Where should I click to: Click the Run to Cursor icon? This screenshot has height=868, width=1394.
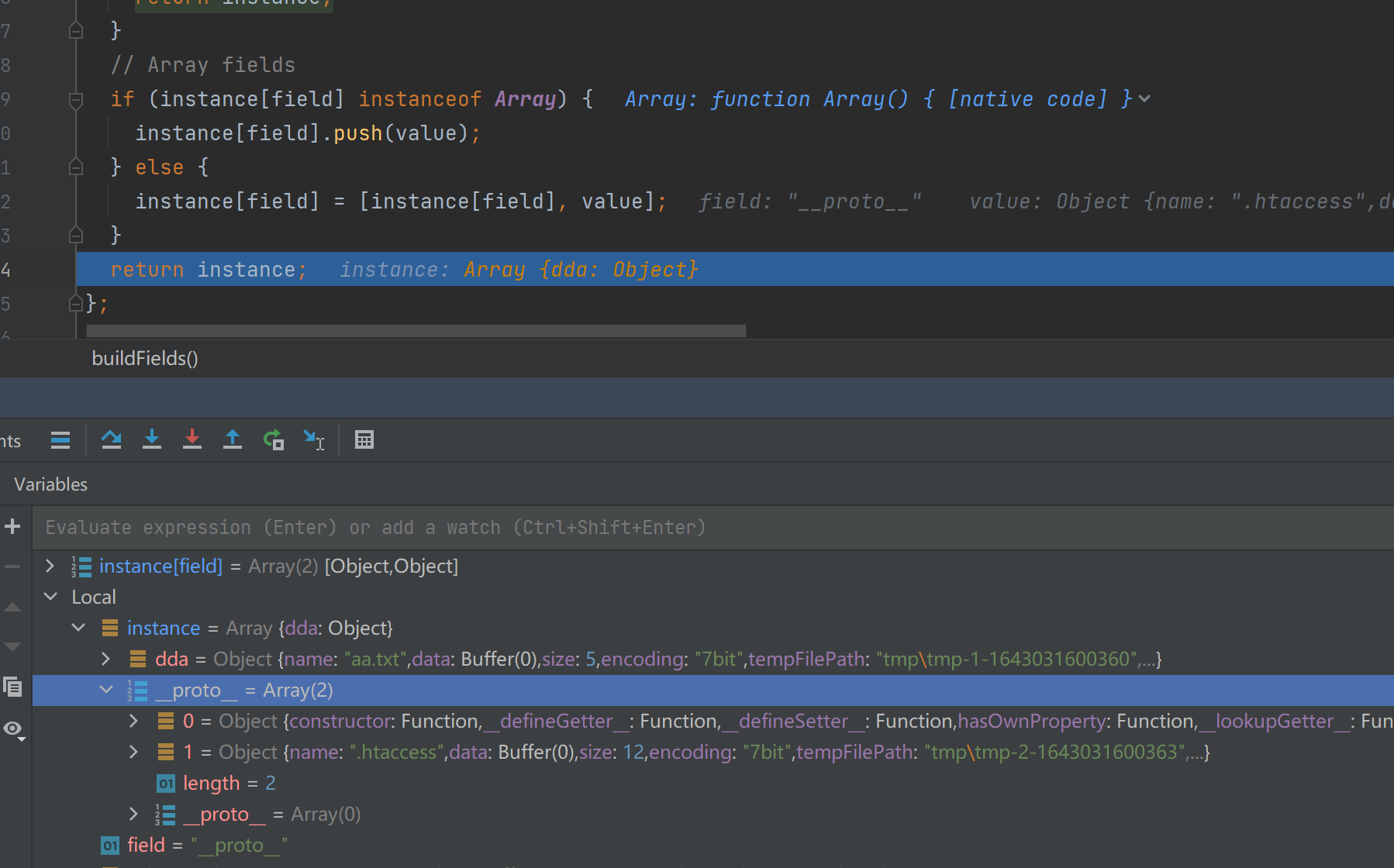pyautogui.click(x=314, y=440)
